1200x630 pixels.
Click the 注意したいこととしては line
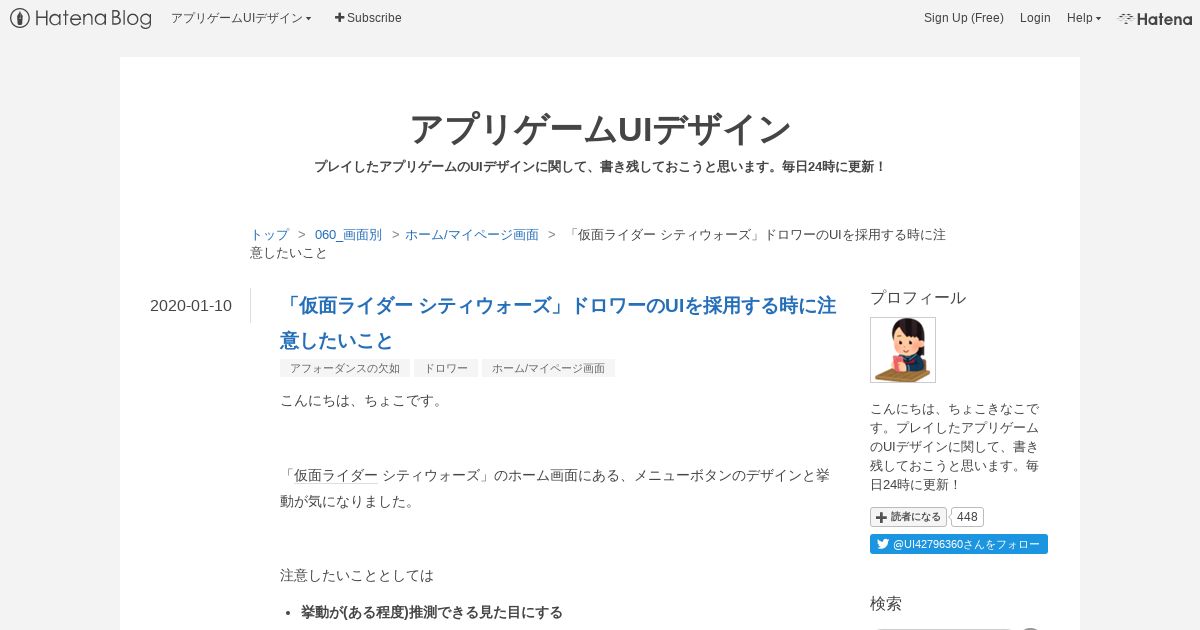coord(357,576)
